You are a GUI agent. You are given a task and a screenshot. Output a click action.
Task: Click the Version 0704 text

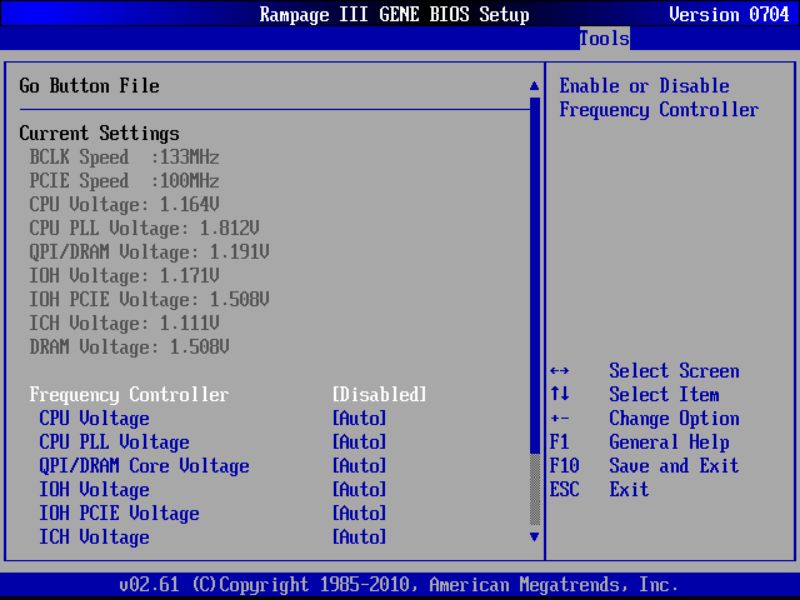point(730,14)
